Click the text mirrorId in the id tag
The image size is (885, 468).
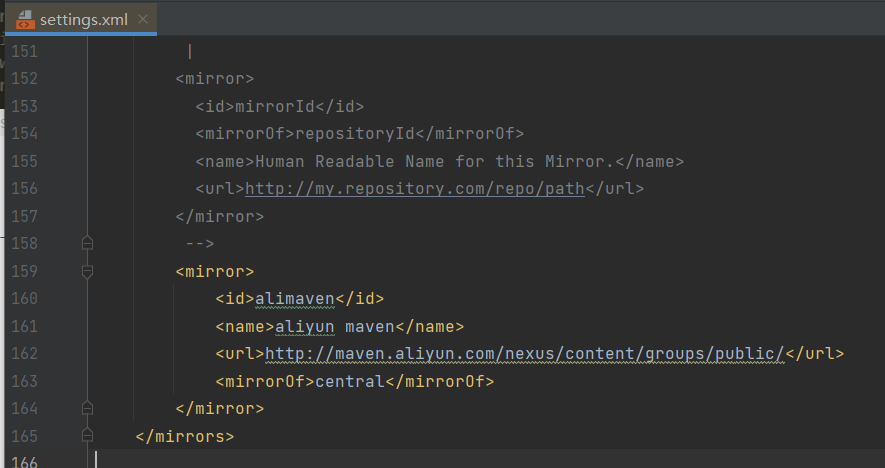point(275,106)
